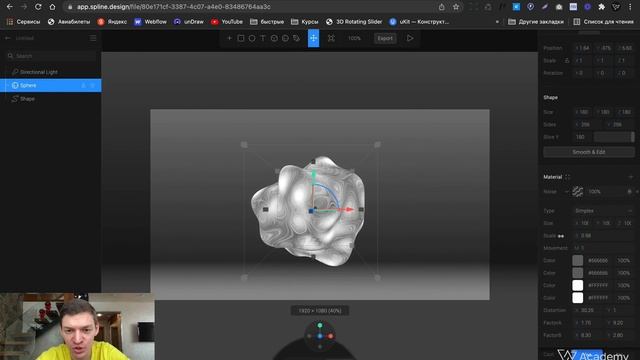Select the Text tool in toolbar

tap(263, 38)
